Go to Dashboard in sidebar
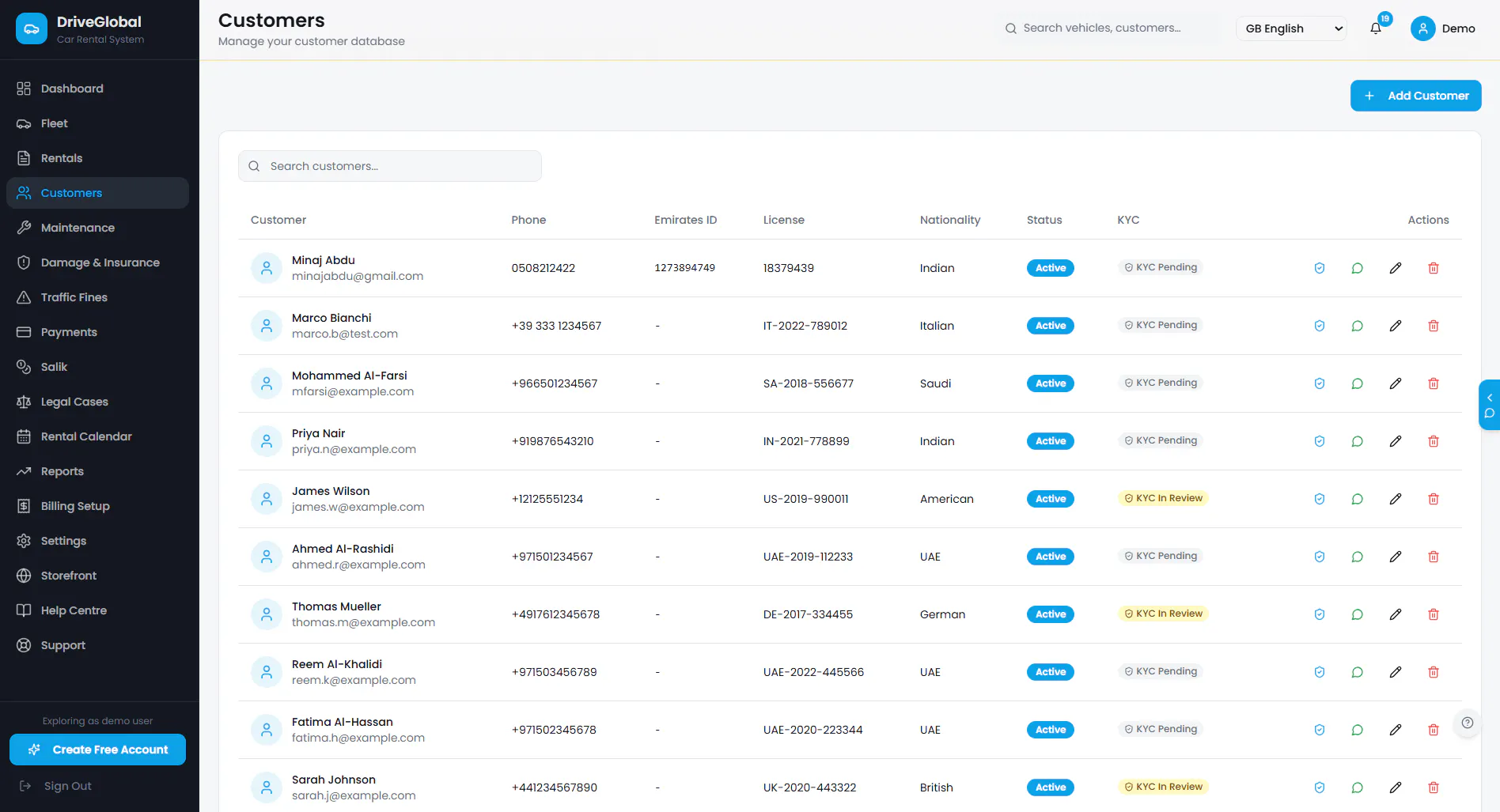Screen dimensions: 1500x812 coord(97,89)
